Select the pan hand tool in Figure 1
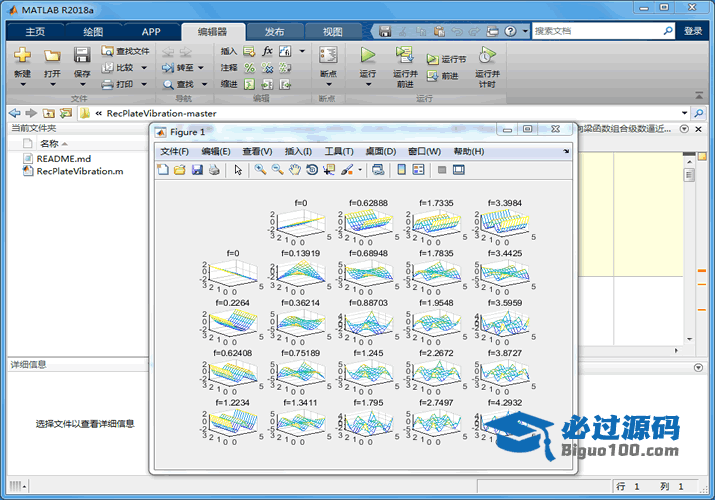This screenshot has width=715, height=500. [x=295, y=170]
